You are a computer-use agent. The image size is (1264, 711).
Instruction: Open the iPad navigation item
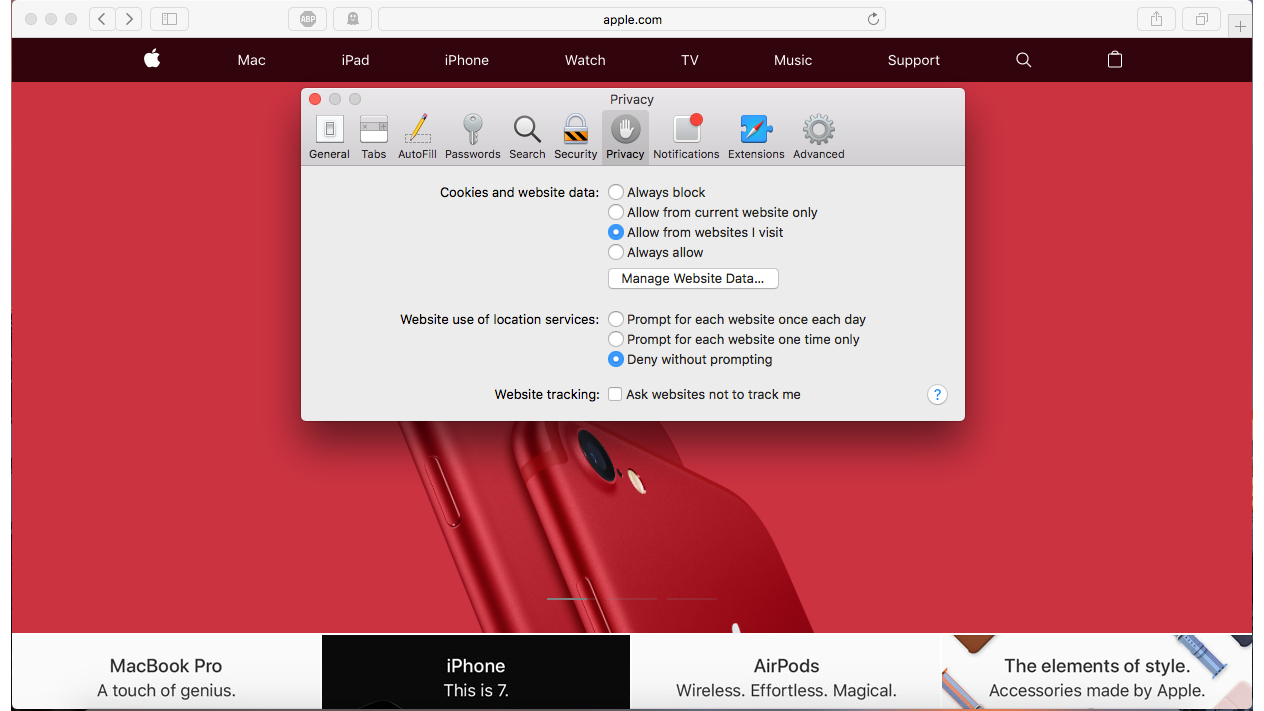coord(355,60)
